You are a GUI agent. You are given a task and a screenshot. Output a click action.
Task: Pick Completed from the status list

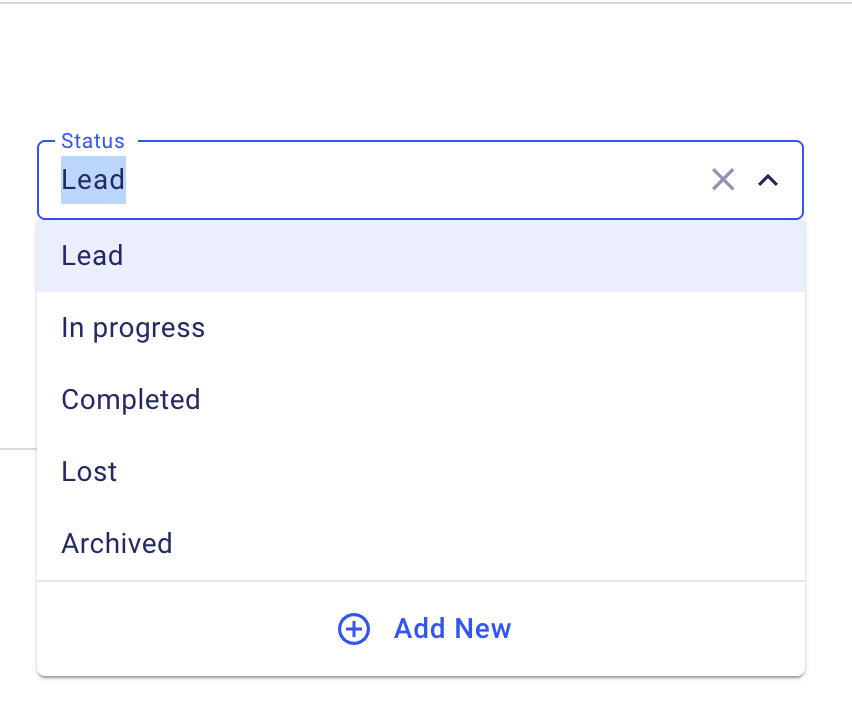tap(131, 400)
